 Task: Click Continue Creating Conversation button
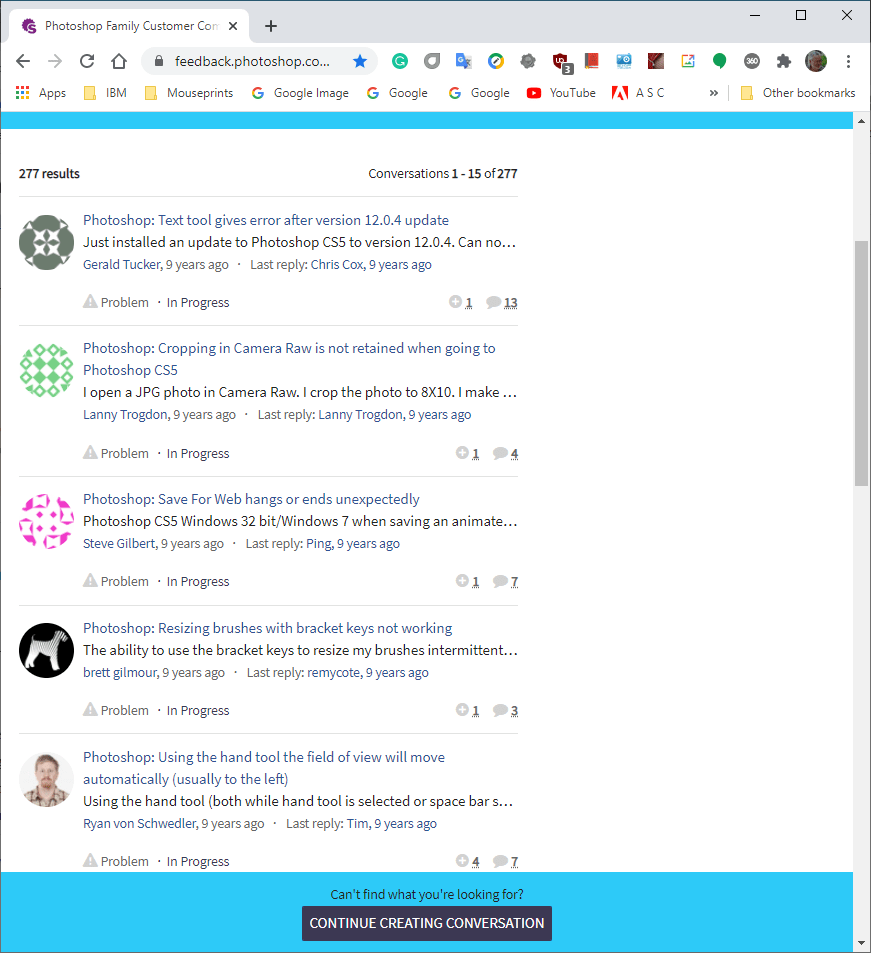[x=427, y=923]
